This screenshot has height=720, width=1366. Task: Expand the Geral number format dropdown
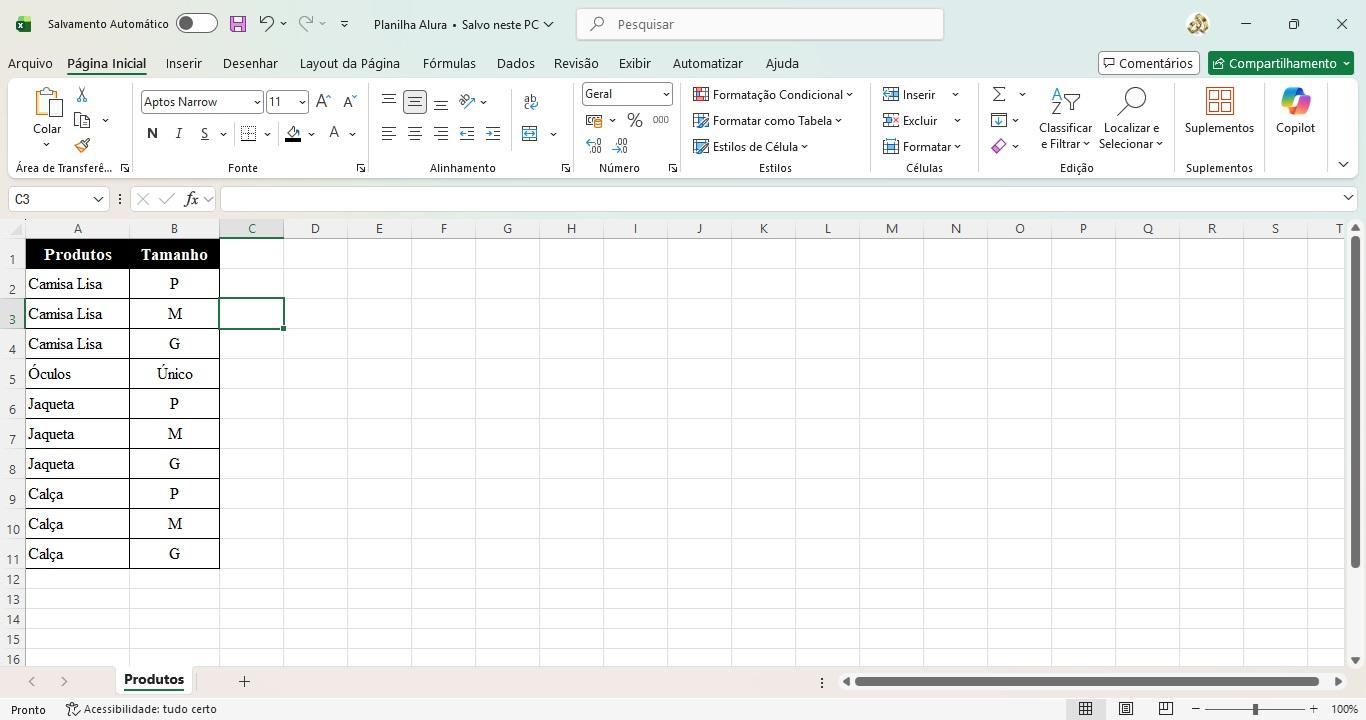pos(665,94)
